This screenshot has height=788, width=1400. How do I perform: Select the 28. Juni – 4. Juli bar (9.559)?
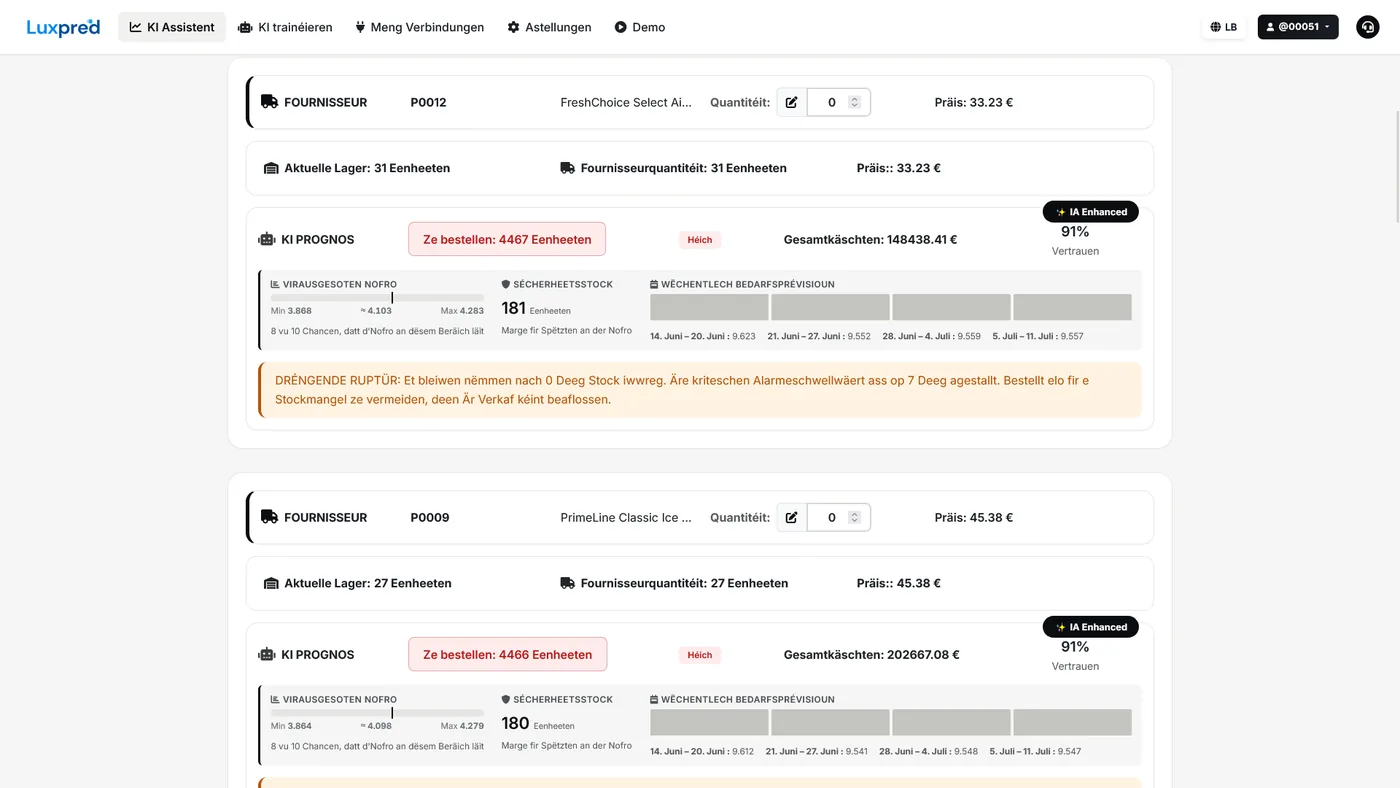pyautogui.click(x=951, y=307)
